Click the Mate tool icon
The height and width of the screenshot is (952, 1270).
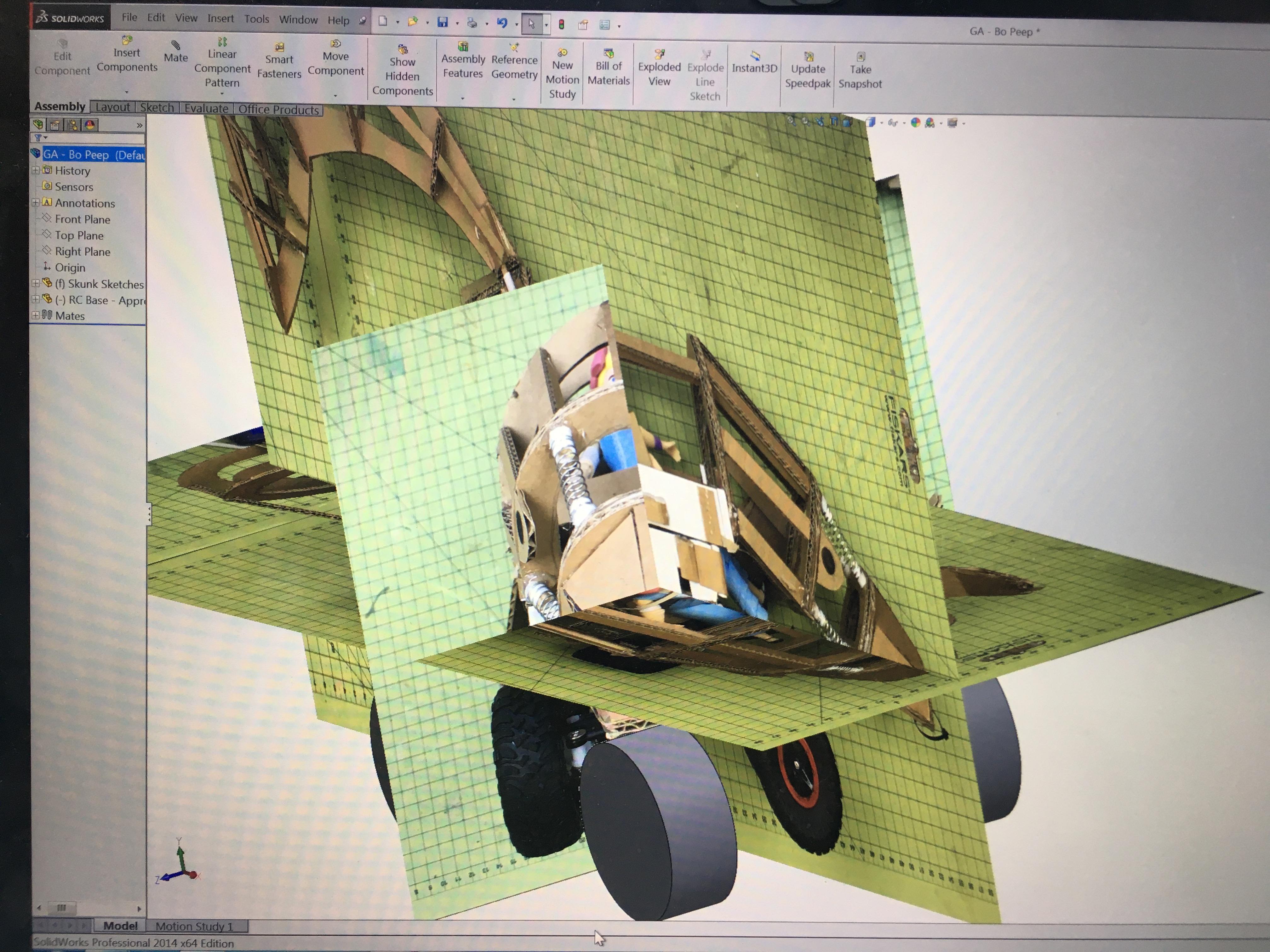[176, 45]
